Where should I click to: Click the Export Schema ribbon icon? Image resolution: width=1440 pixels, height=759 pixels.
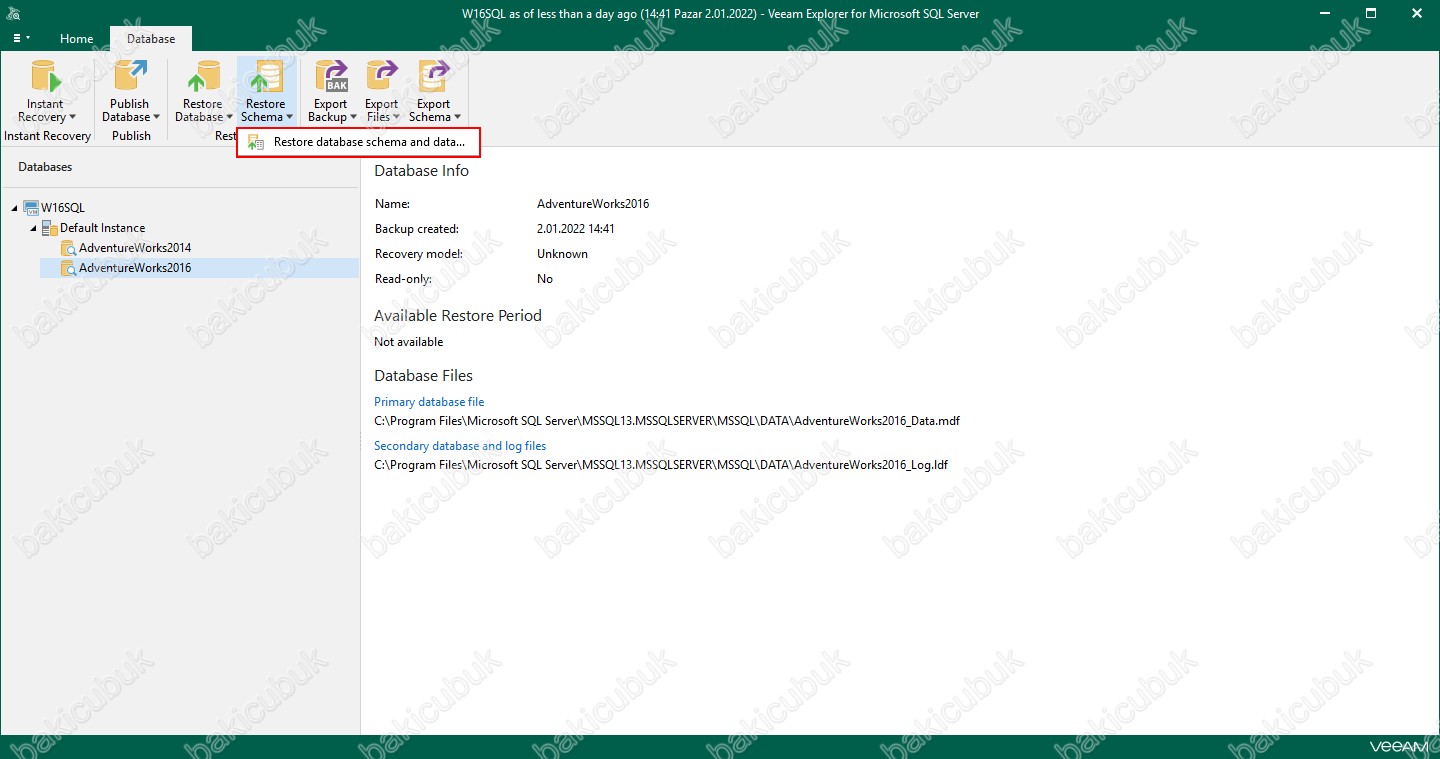(433, 78)
